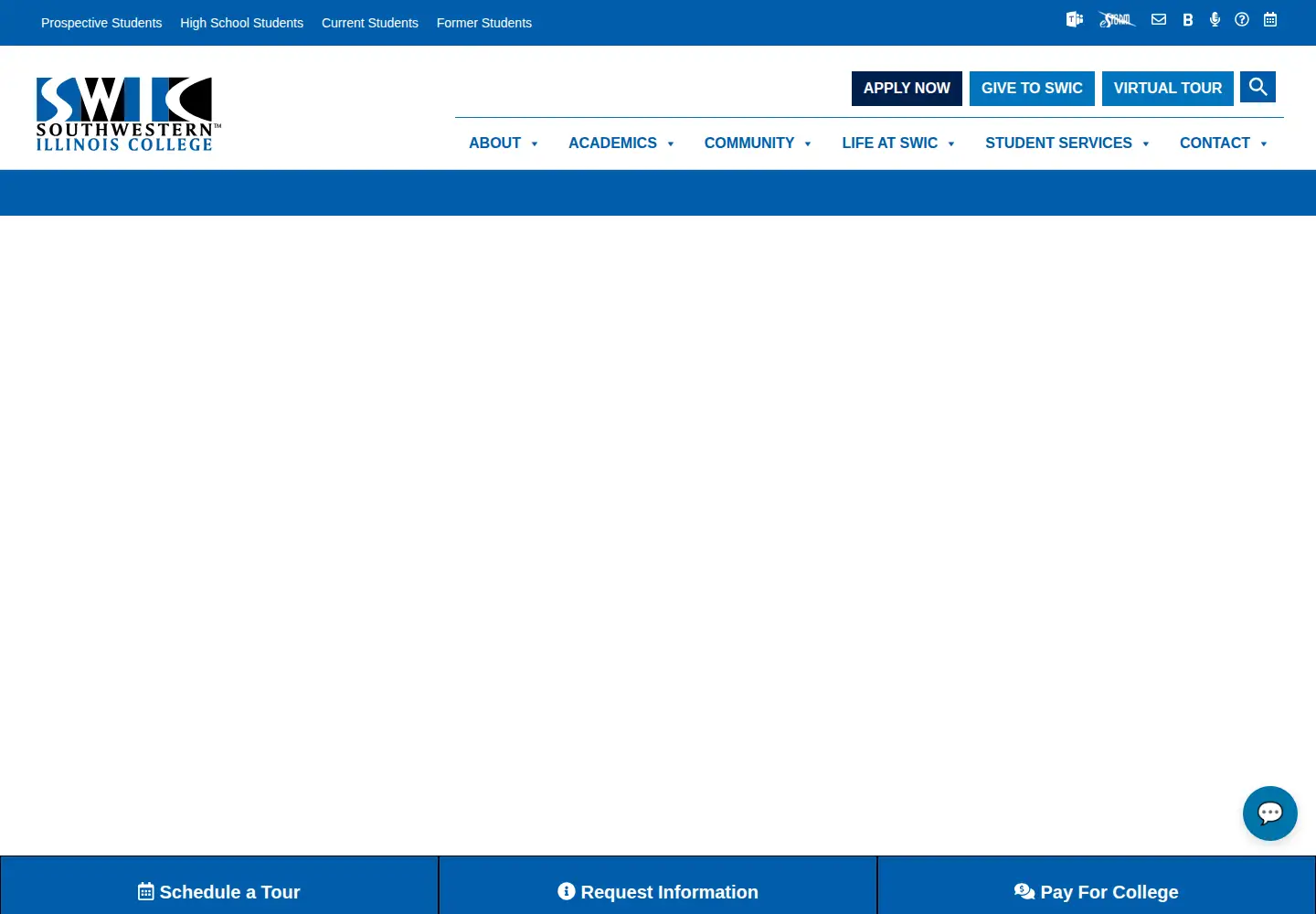Screen dimensions: 1316x914
Task: Open the Current Students link
Action: pos(370,23)
